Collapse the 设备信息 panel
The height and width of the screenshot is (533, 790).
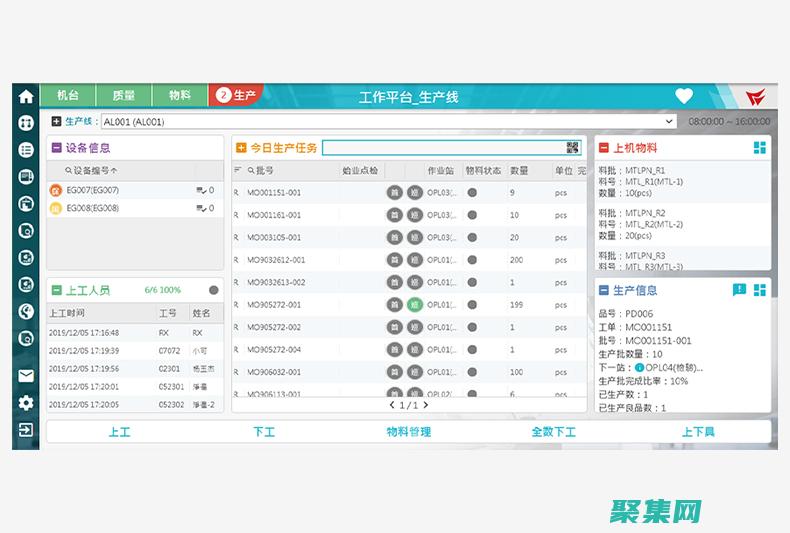click(x=57, y=148)
